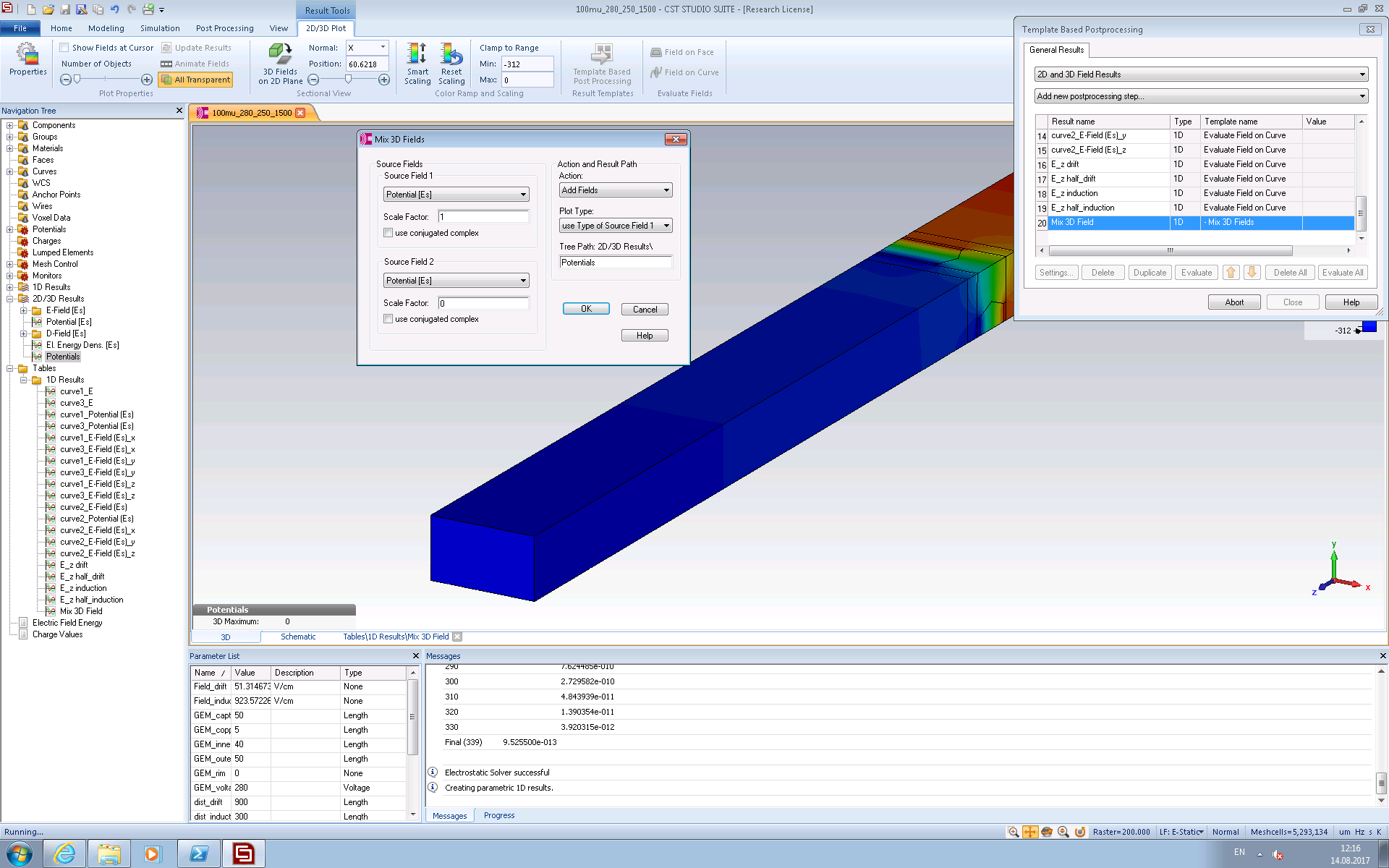
Task: Open PowerShell from taskbar
Action: [x=198, y=854]
